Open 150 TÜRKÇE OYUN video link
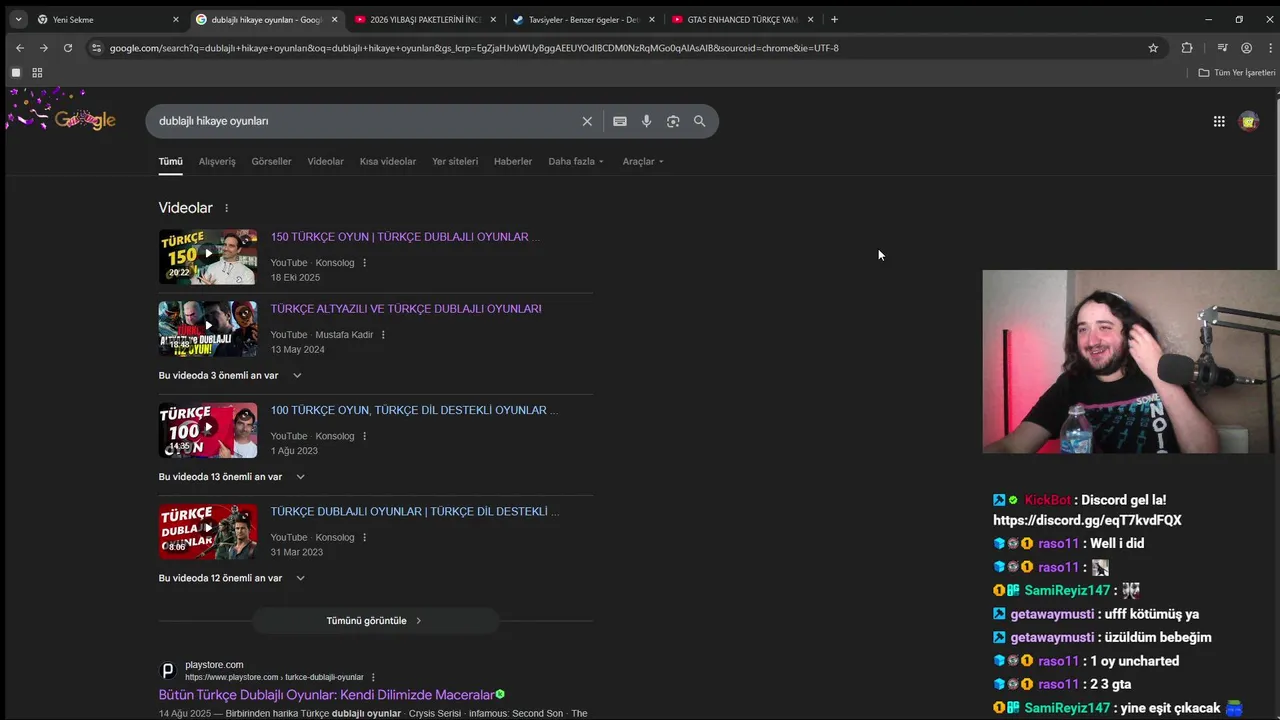 [x=405, y=237]
